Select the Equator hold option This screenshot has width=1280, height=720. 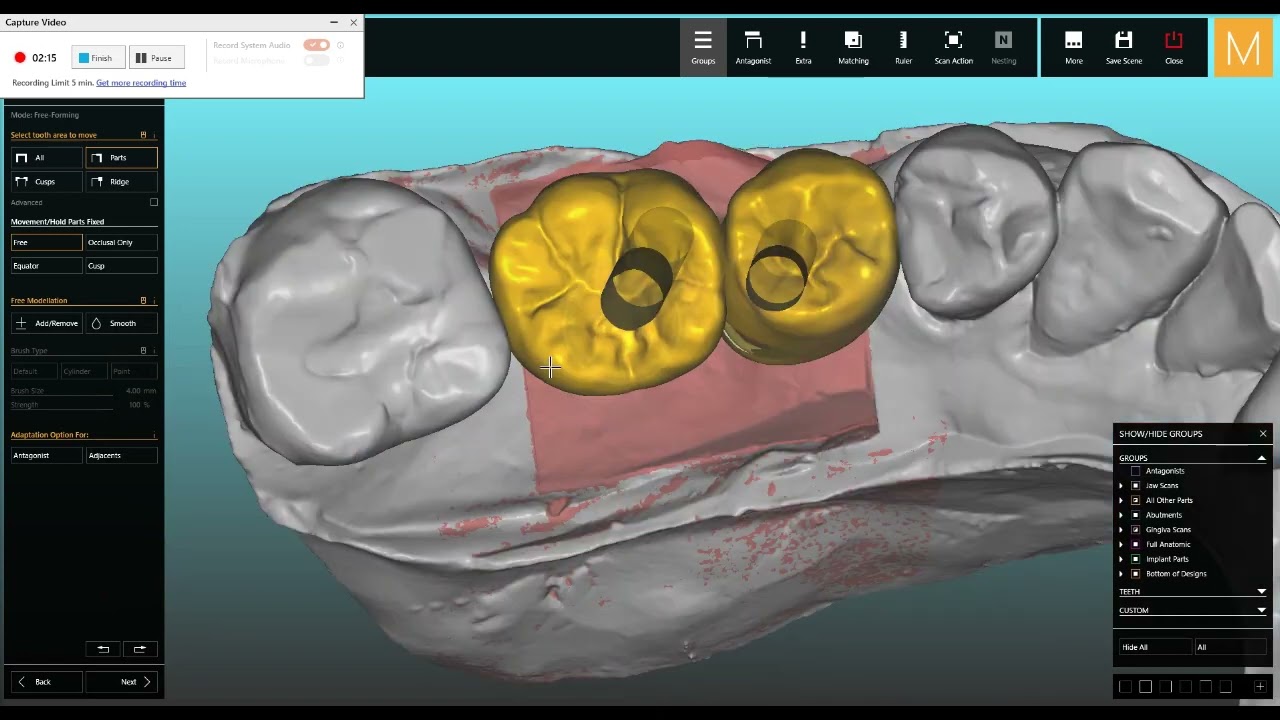point(46,266)
